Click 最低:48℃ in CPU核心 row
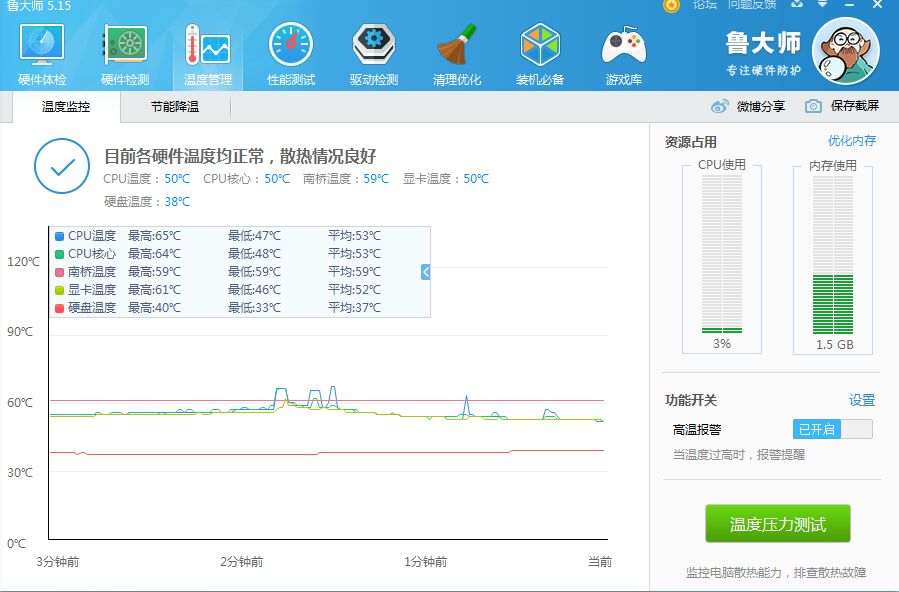The image size is (899, 592). click(x=255, y=253)
